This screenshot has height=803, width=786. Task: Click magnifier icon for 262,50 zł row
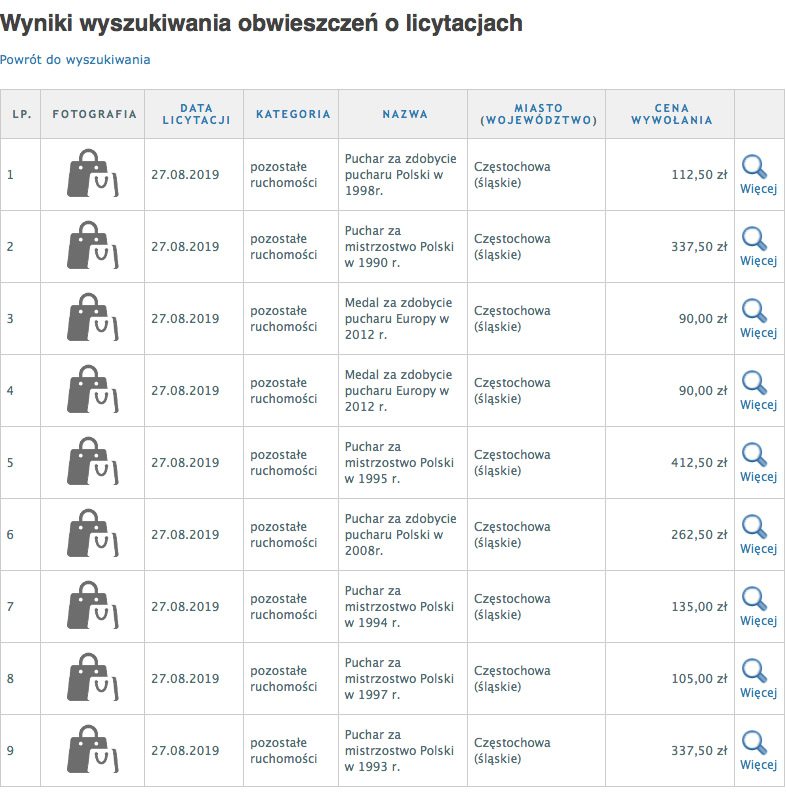755,526
